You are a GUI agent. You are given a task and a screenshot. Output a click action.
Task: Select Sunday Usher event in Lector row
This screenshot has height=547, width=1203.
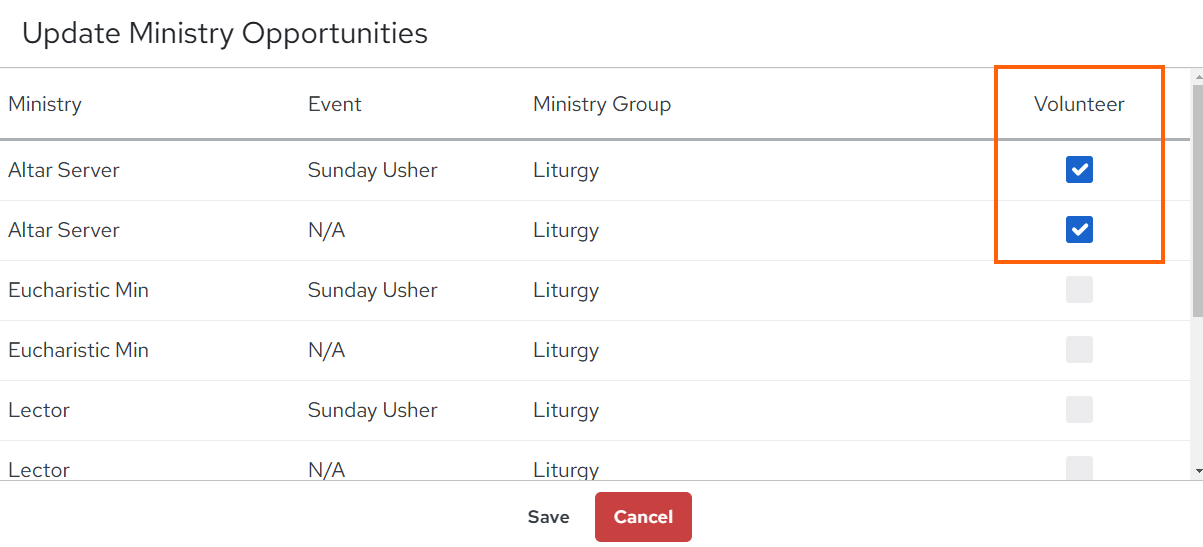click(x=373, y=410)
